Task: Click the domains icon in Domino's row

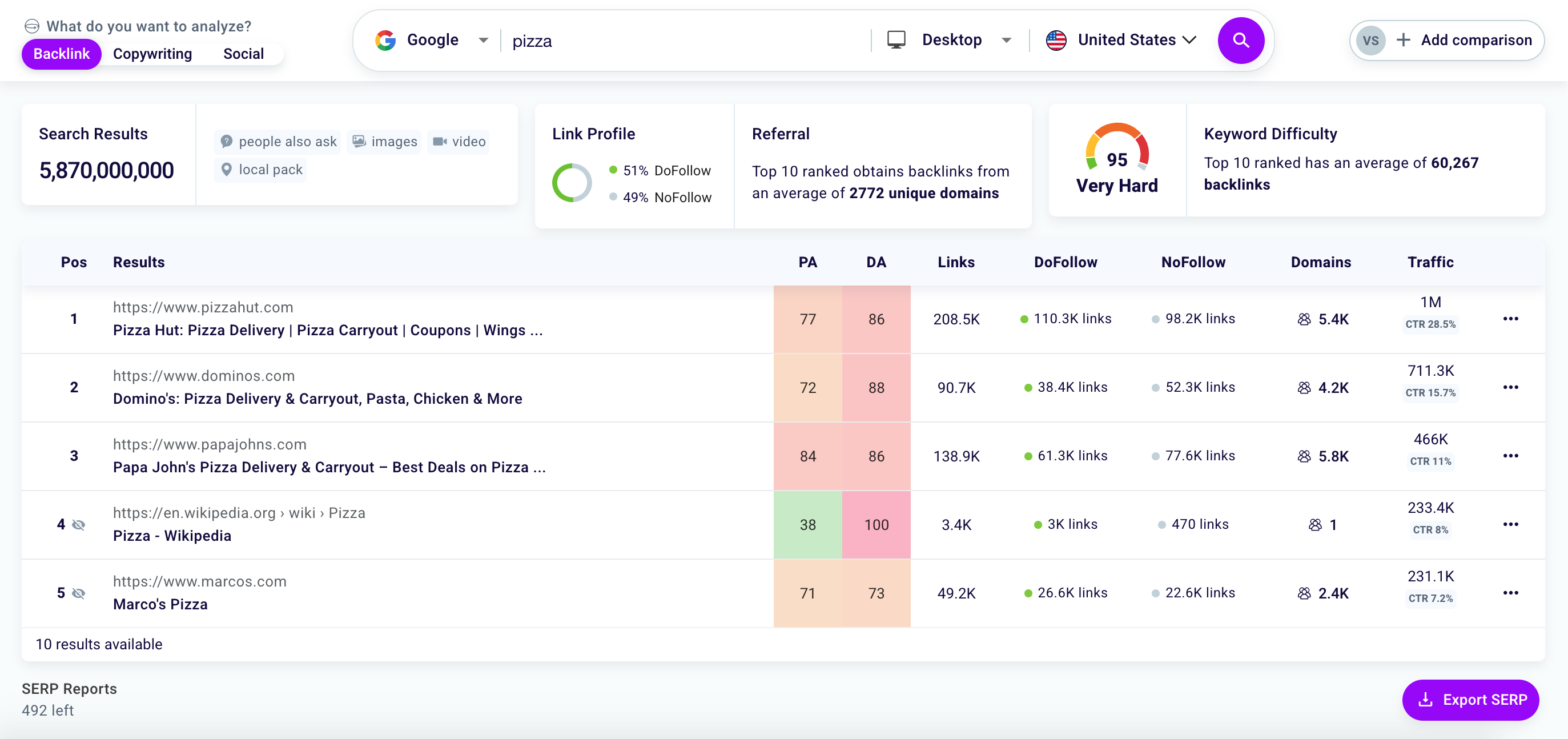Action: click(x=1304, y=388)
